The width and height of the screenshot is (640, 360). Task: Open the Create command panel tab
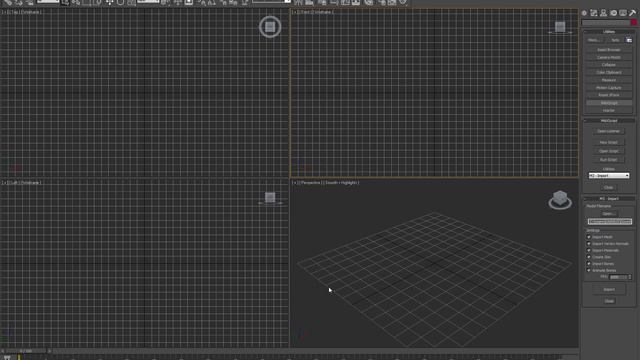click(x=584, y=13)
